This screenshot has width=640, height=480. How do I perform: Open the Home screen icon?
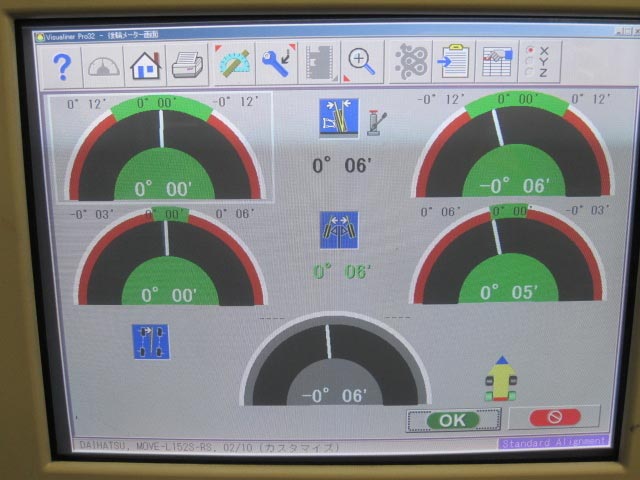pos(145,65)
